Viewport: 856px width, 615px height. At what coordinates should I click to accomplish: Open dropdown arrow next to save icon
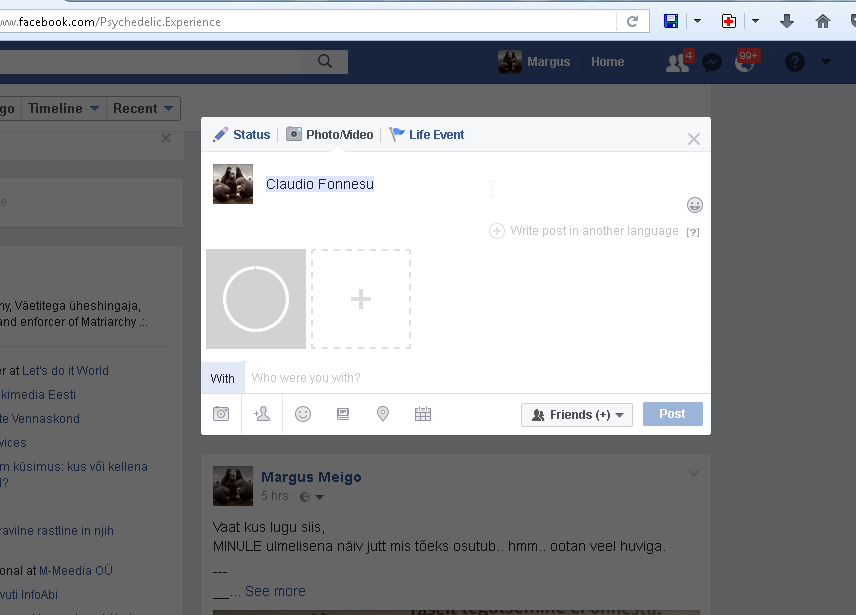coord(697,21)
